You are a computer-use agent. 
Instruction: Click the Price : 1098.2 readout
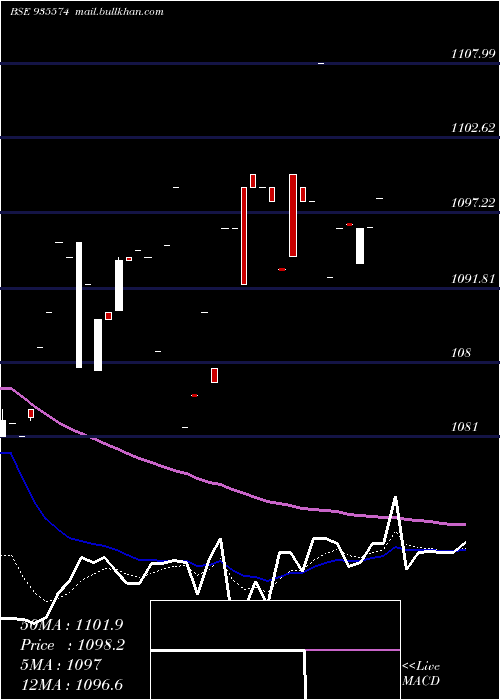point(72,645)
